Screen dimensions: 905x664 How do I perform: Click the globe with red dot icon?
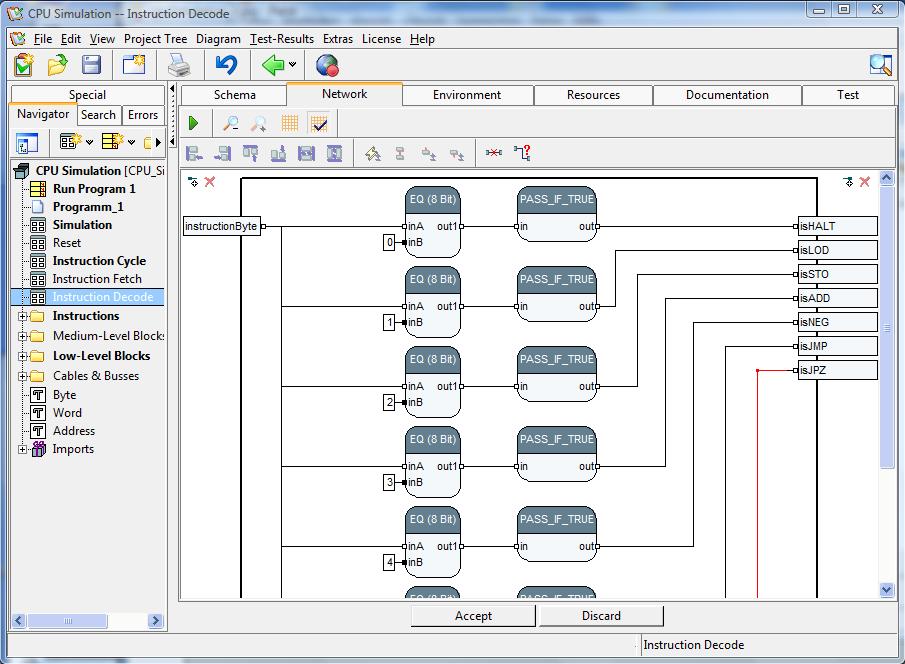coord(327,66)
